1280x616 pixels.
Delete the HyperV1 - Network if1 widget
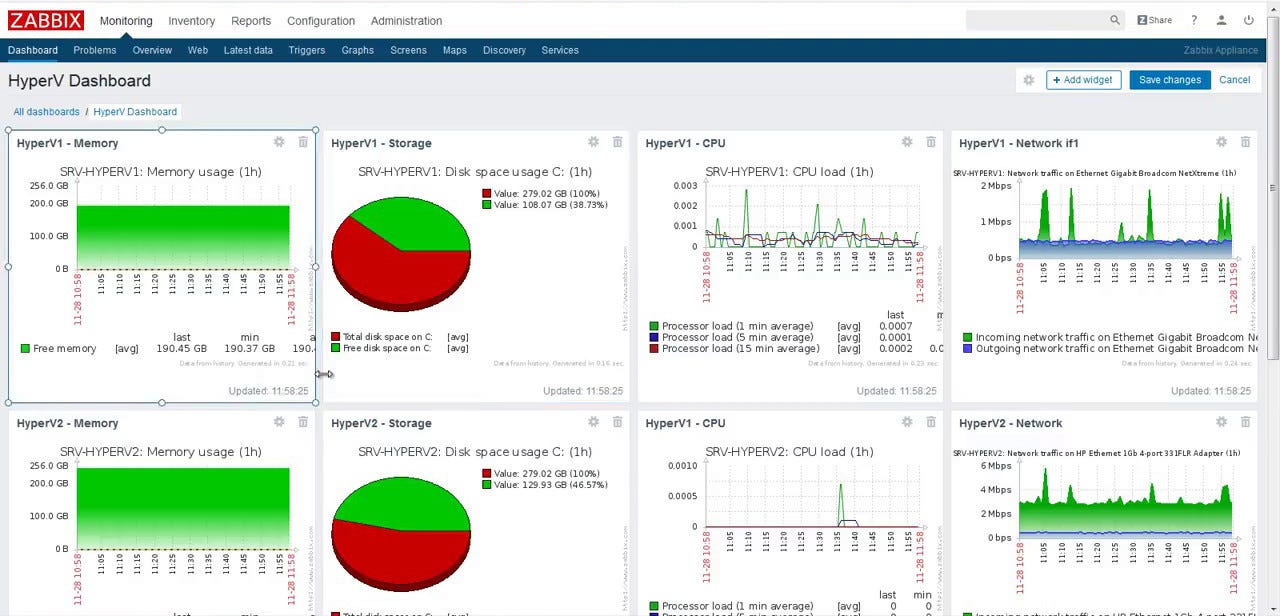pyautogui.click(x=1245, y=142)
